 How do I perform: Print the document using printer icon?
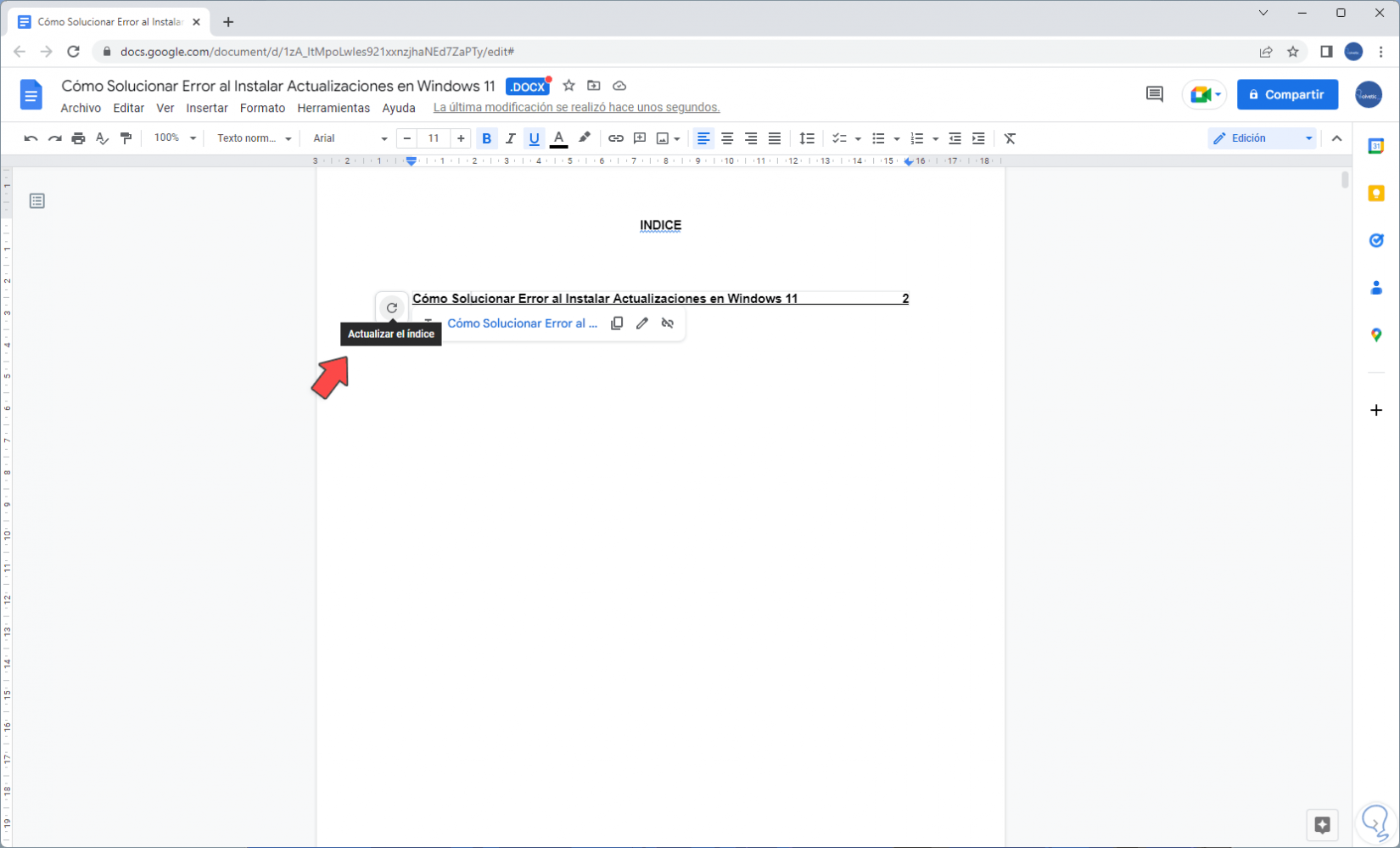pos(78,138)
